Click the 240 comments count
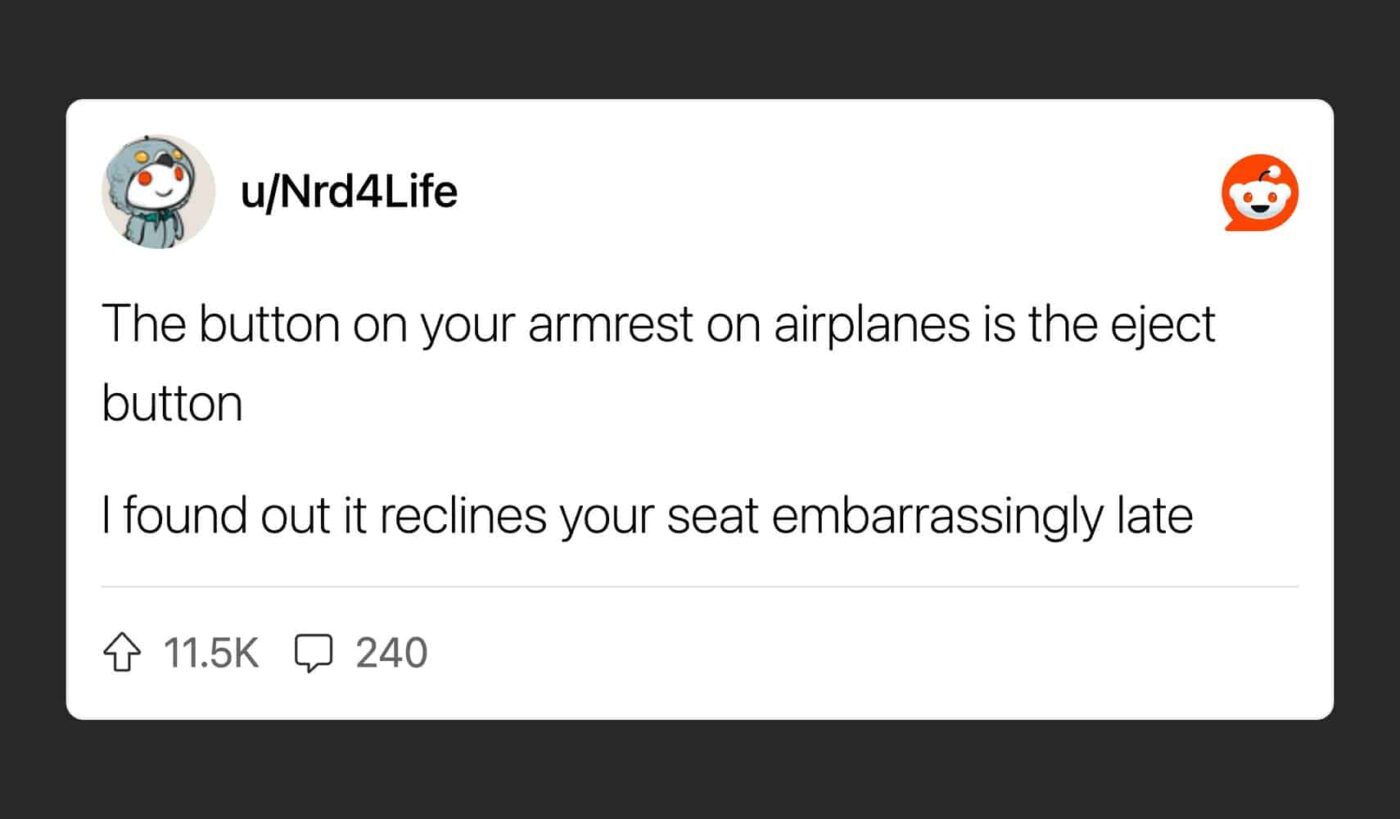The height and width of the screenshot is (819, 1400). (x=391, y=653)
